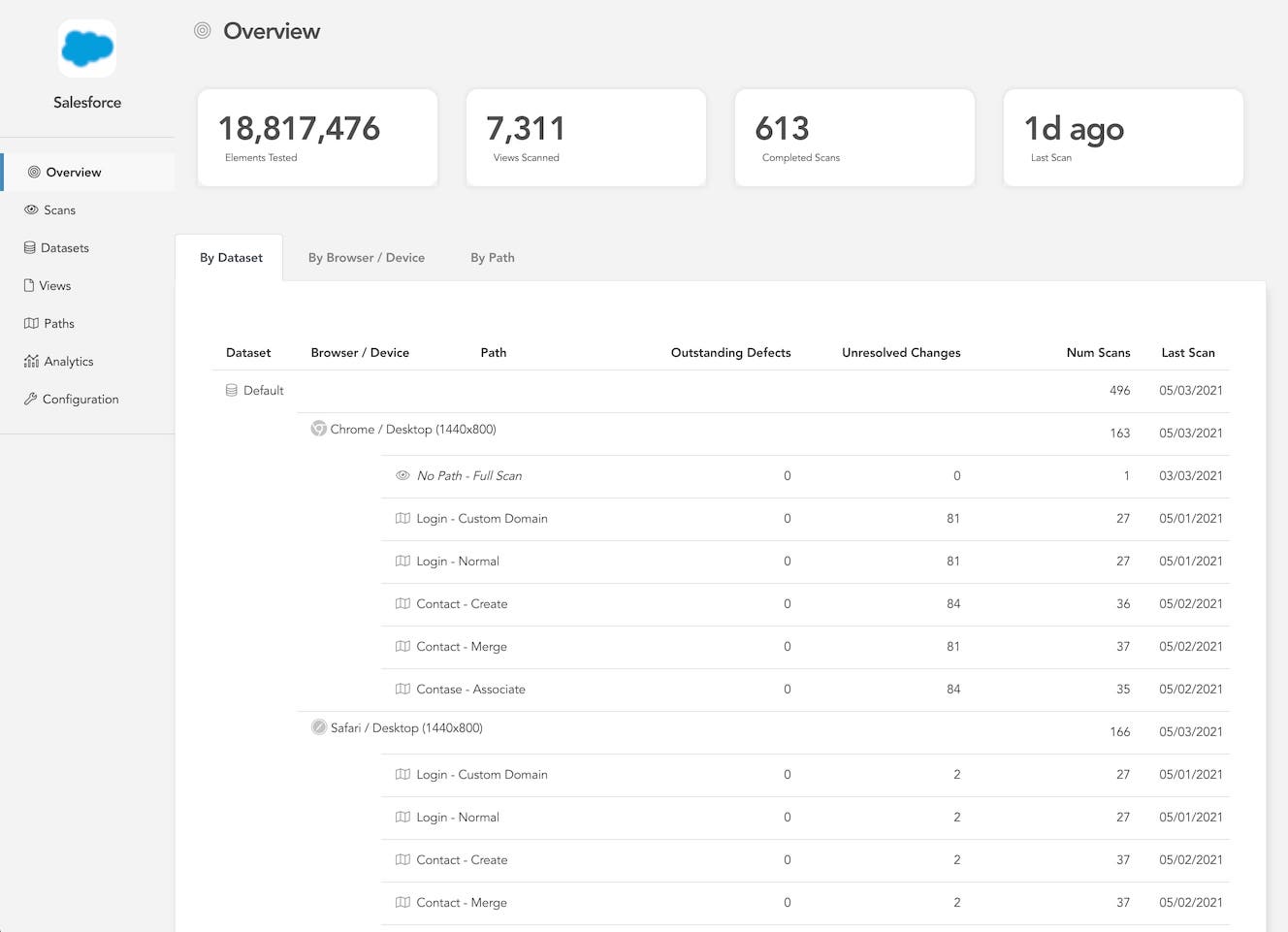Click the Datasets database icon in sidebar
Viewport: 1288px width, 932px height.
tap(30, 247)
